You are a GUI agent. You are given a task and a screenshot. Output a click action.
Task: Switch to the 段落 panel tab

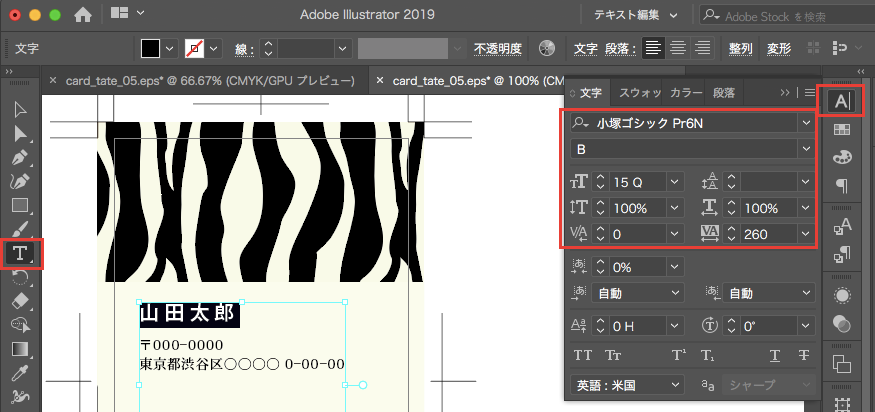[724, 93]
